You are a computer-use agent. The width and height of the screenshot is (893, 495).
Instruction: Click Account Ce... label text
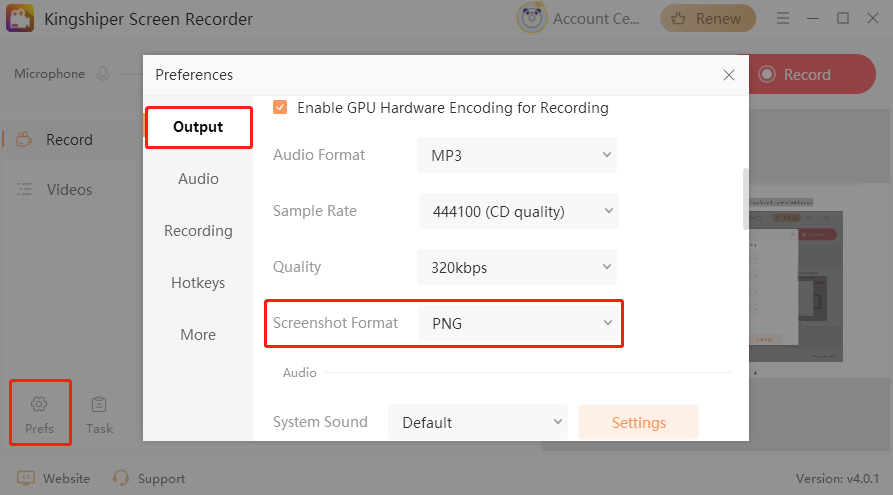[x=596, y=19]
